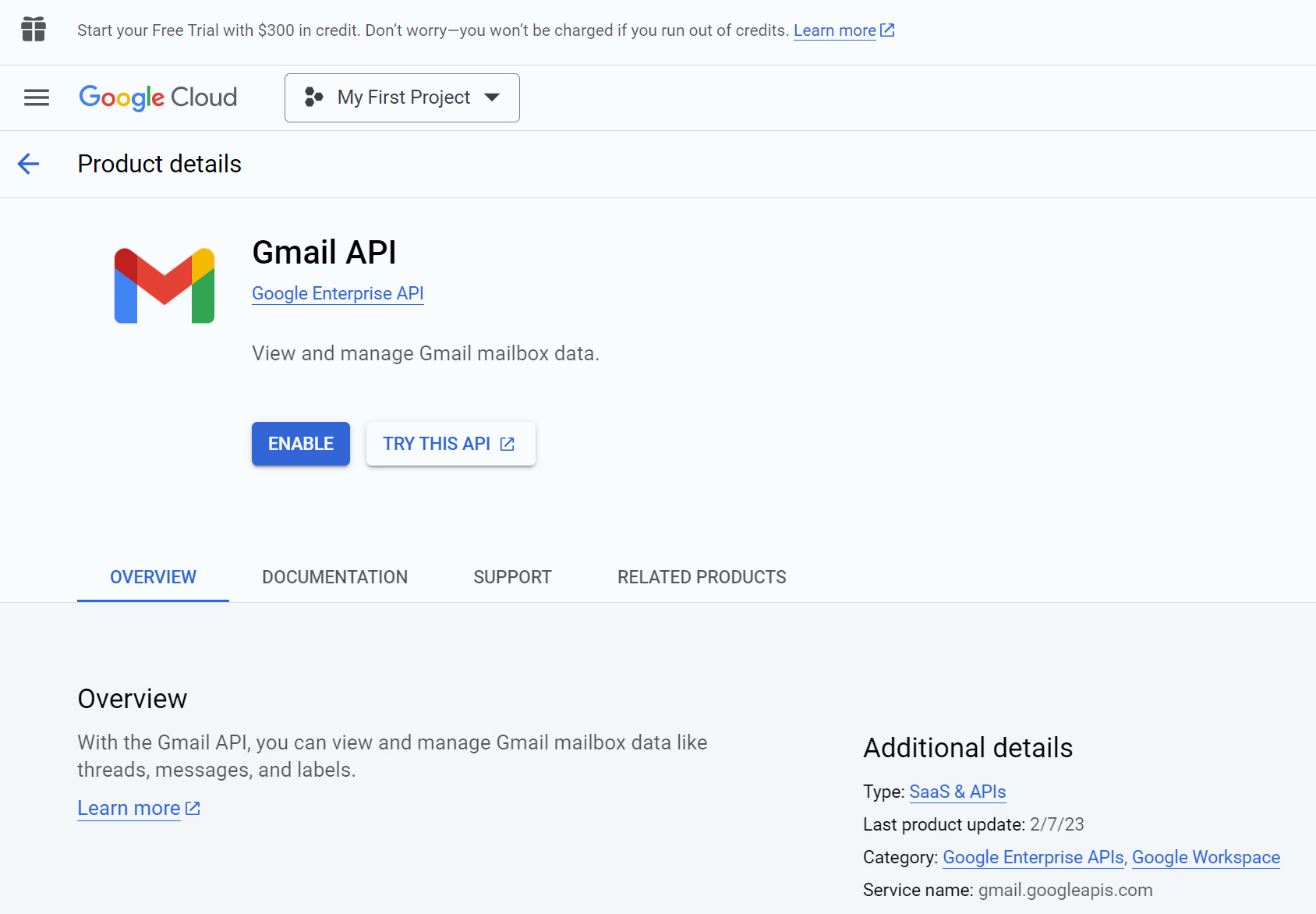Go back using the blue arrow

coord(29,164)
